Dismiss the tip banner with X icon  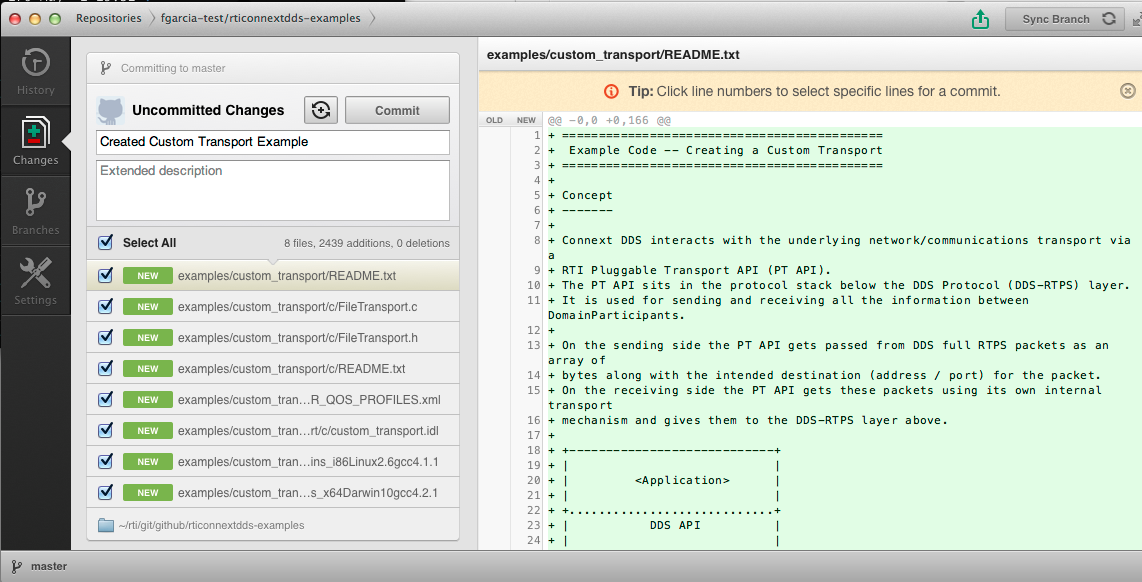click(x=1127, y=91)
